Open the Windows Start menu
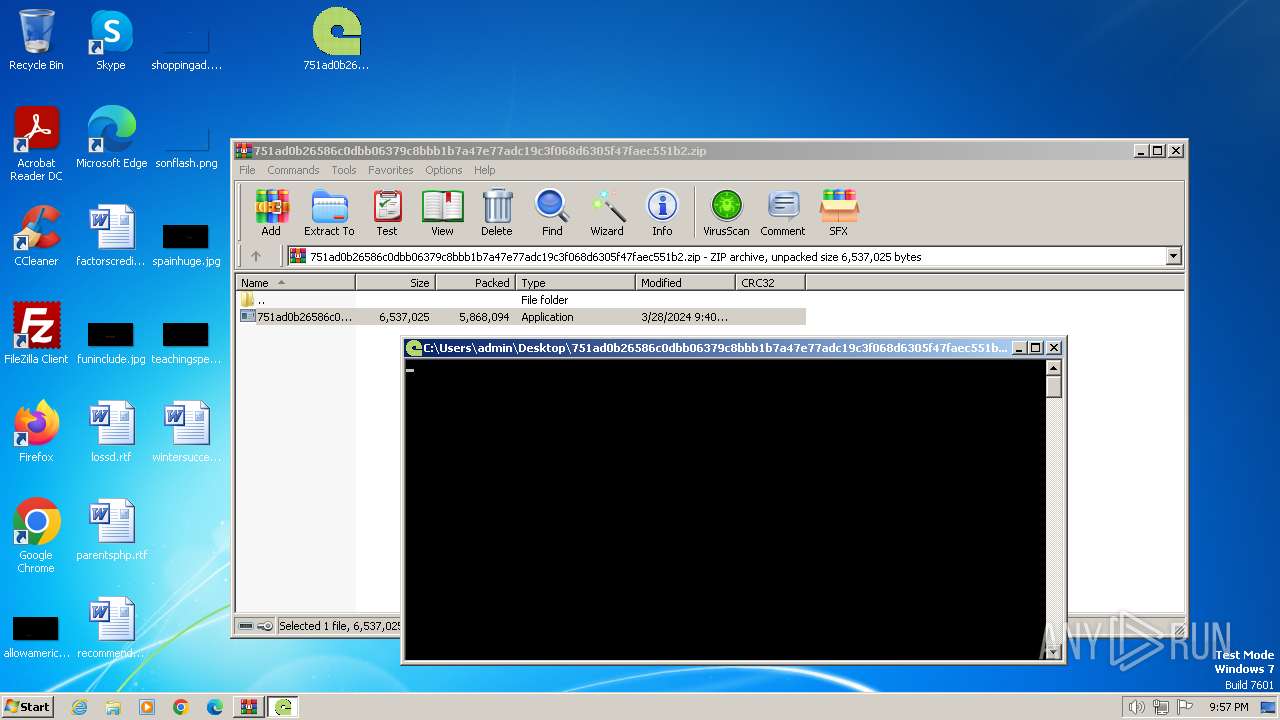Screen dimensions: 1280x720 click(x=28, y=706)
